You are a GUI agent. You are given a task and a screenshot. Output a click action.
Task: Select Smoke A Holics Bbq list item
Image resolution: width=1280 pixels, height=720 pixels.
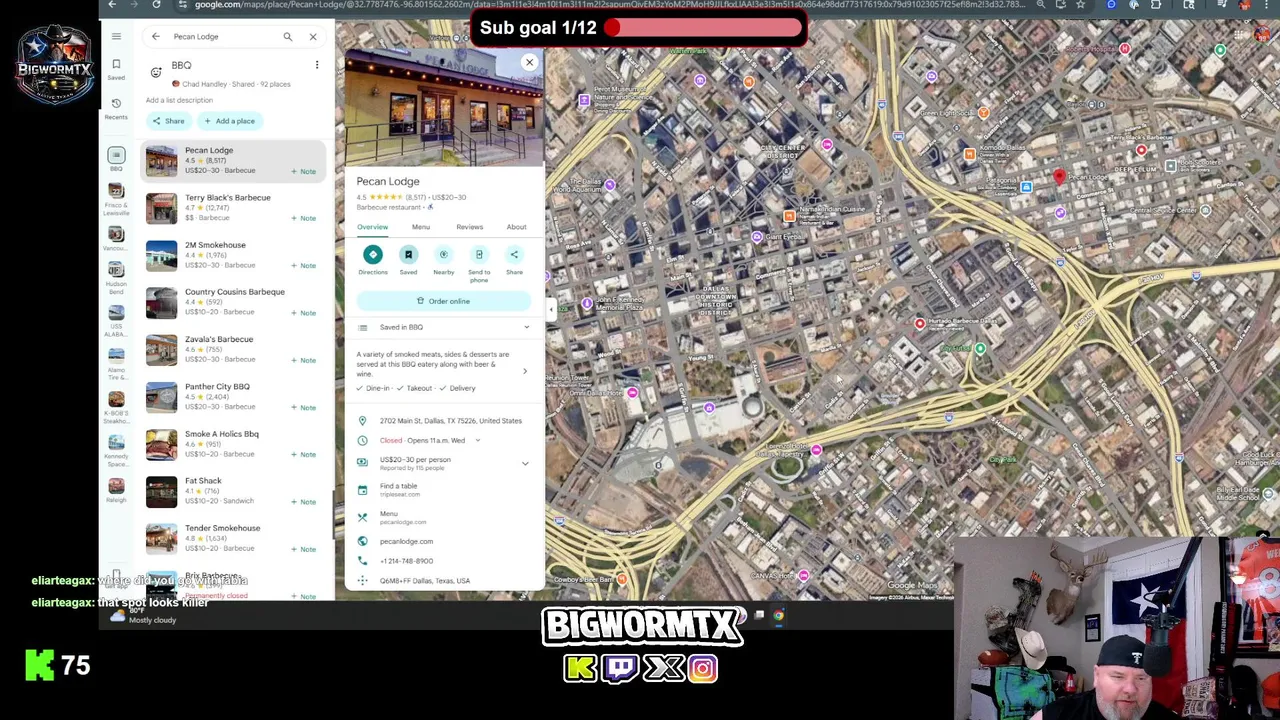point(232,444)
